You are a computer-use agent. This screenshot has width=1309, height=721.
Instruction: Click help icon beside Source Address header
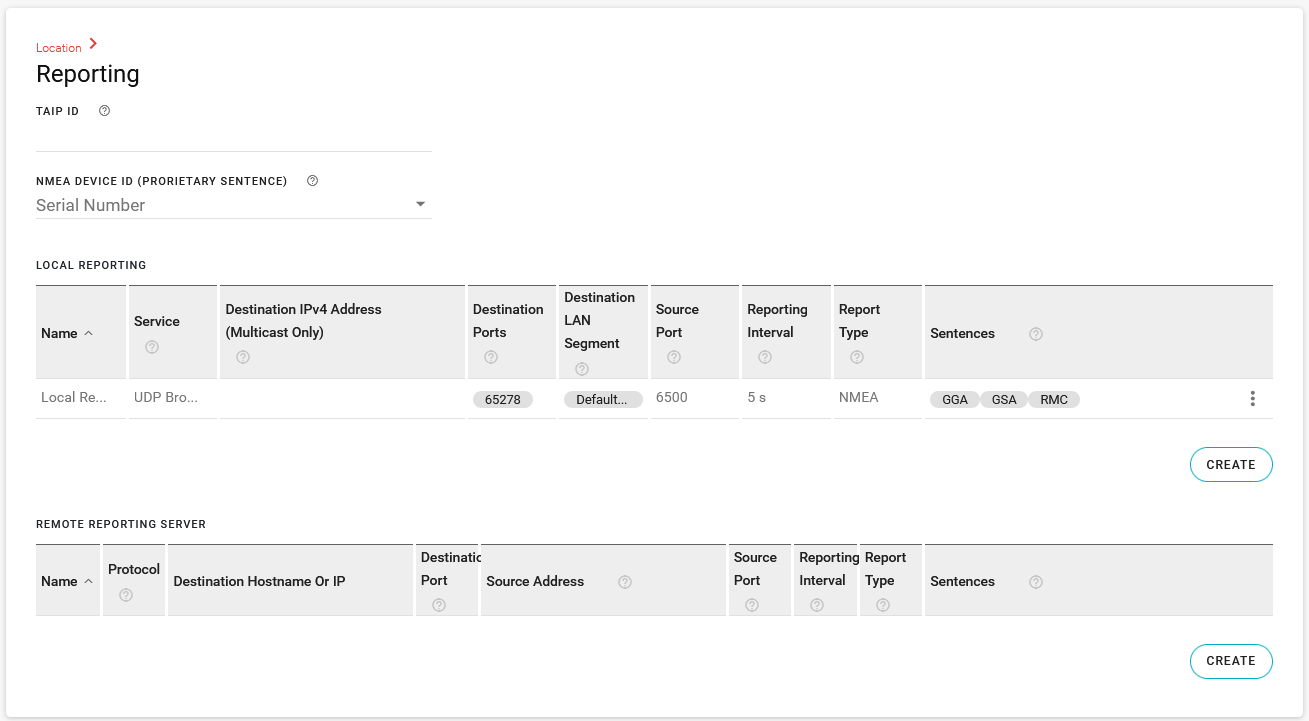(625, 582)
